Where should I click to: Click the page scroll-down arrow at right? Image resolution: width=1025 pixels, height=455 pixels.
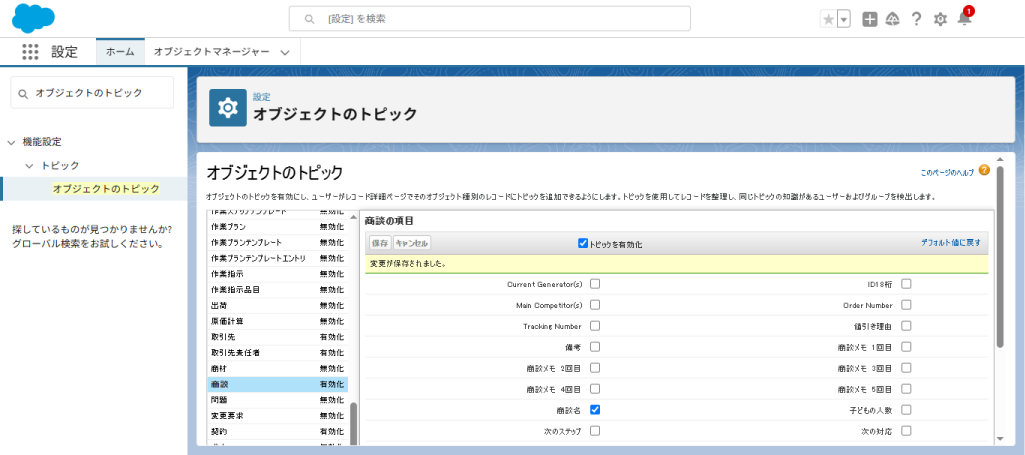[1000, 439]
